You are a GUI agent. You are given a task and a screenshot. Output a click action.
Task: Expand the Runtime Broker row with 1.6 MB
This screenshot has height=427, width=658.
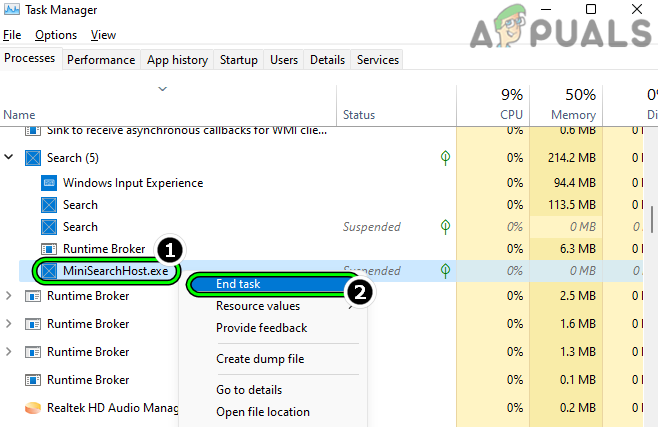[8, 324]
